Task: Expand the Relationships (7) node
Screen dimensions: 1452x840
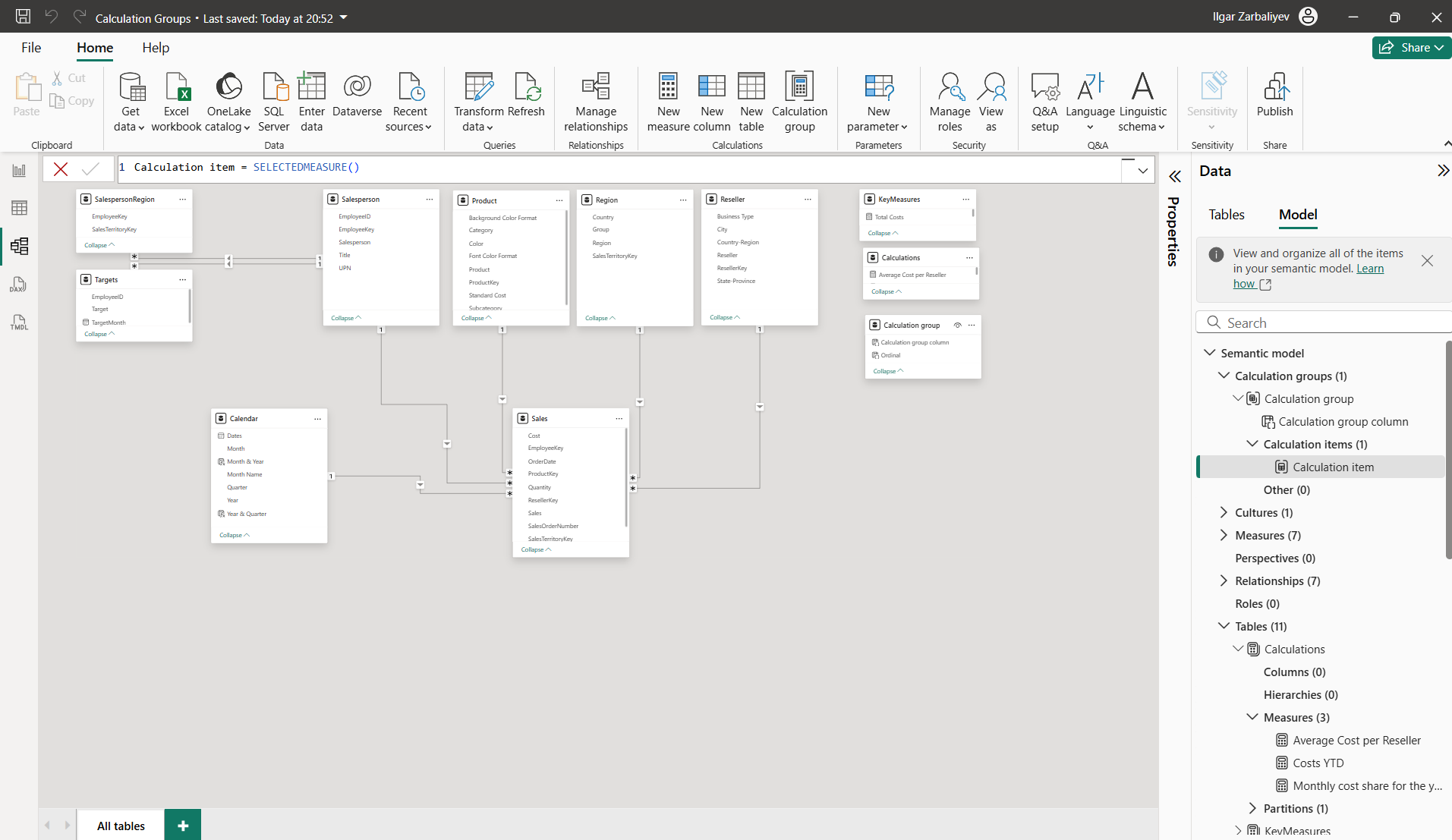Action: [1224, 580]
